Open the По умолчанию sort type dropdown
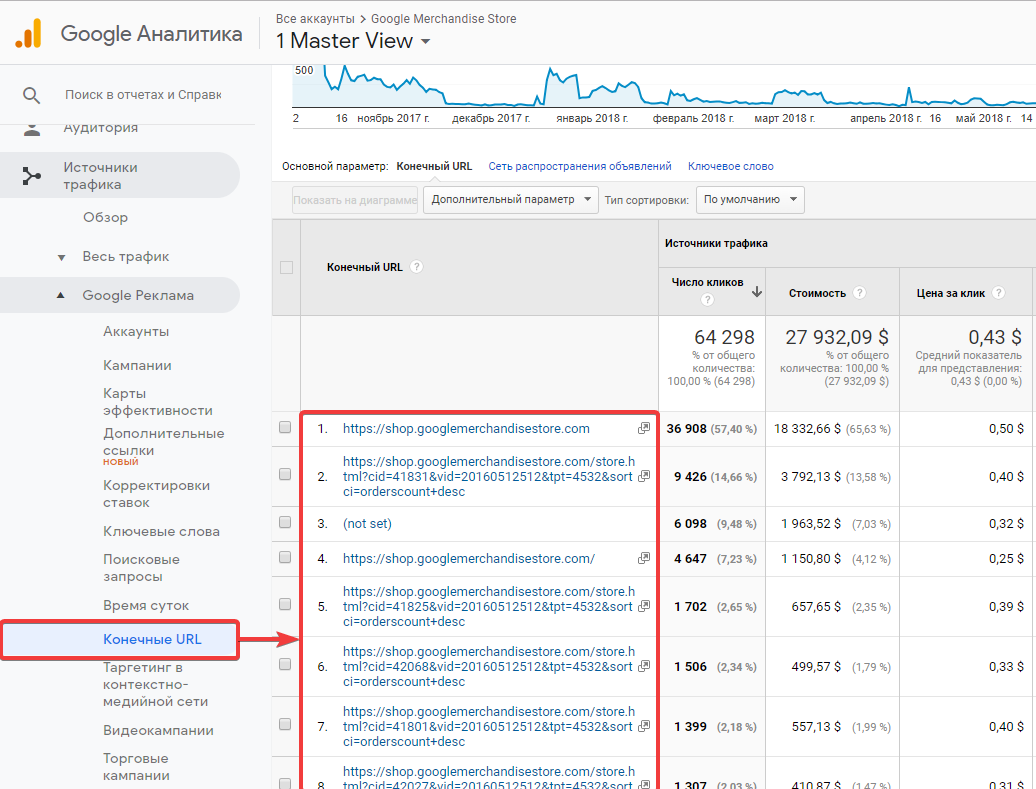This screenshot has height=789, width=1036. point(750,200)
